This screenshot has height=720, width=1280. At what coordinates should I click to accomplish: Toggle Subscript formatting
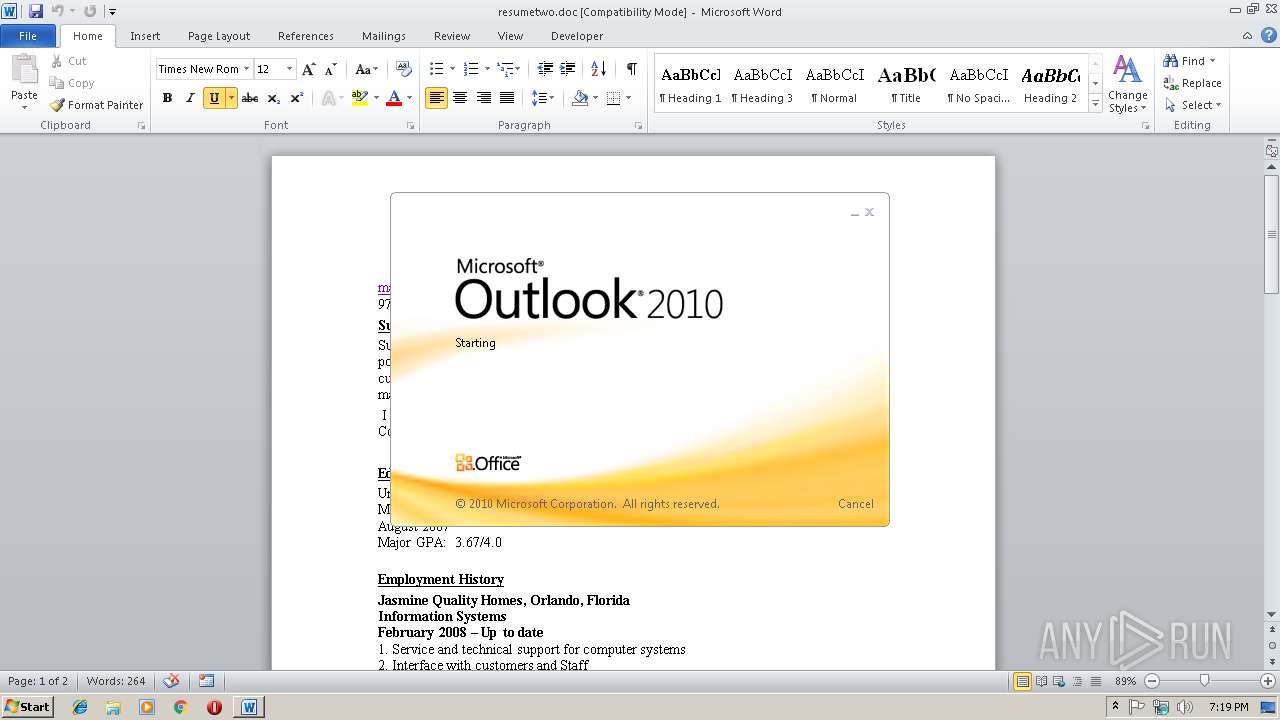[274, 98]
